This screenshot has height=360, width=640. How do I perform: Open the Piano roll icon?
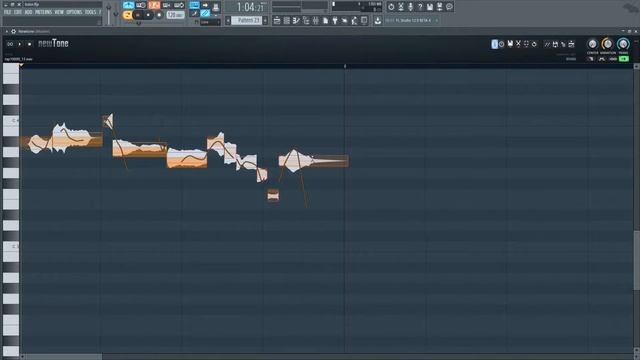296,20
